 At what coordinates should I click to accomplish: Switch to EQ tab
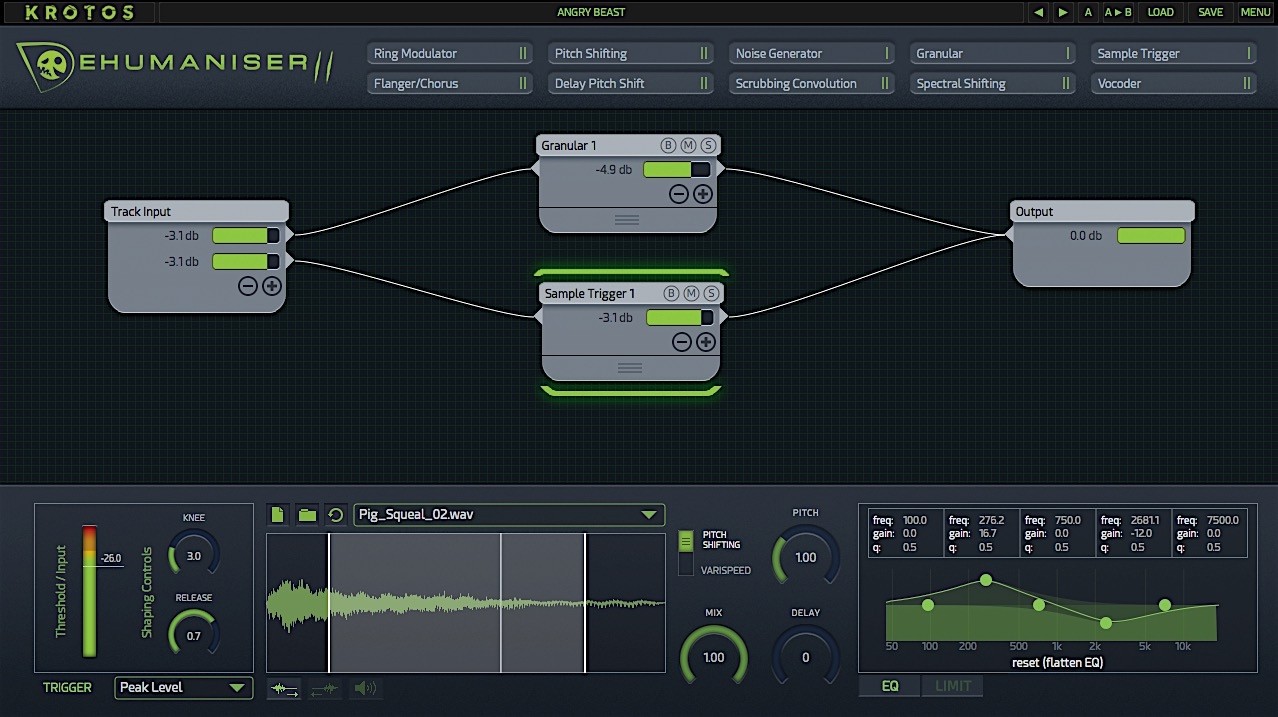tap(890, 686)
